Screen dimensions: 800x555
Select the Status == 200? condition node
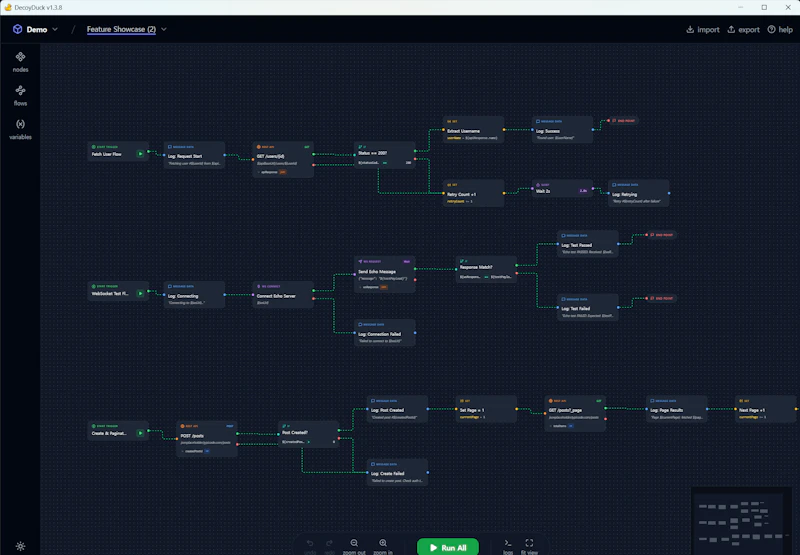385,155
